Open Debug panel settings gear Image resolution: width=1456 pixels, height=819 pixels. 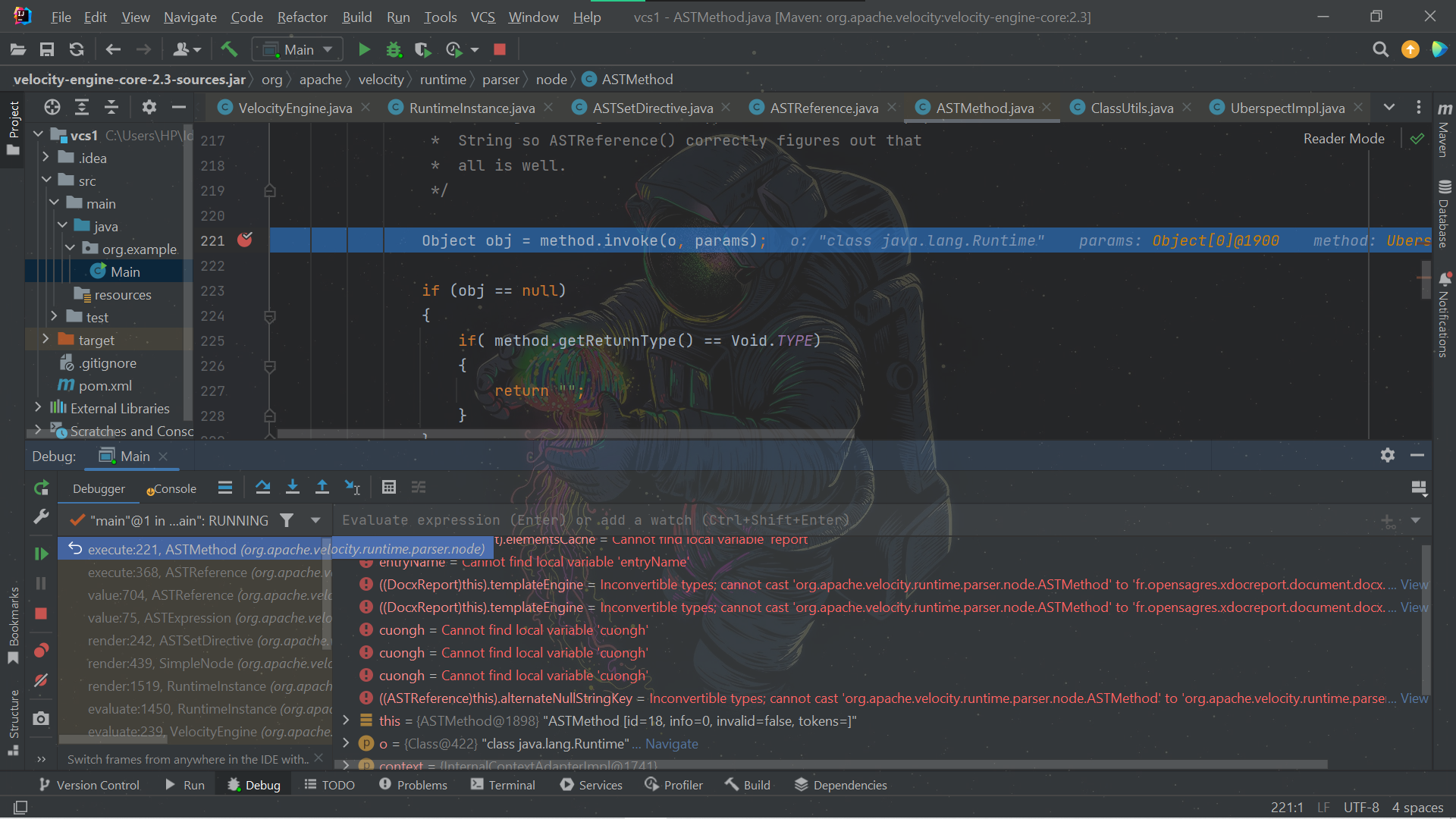point(1388,455)
